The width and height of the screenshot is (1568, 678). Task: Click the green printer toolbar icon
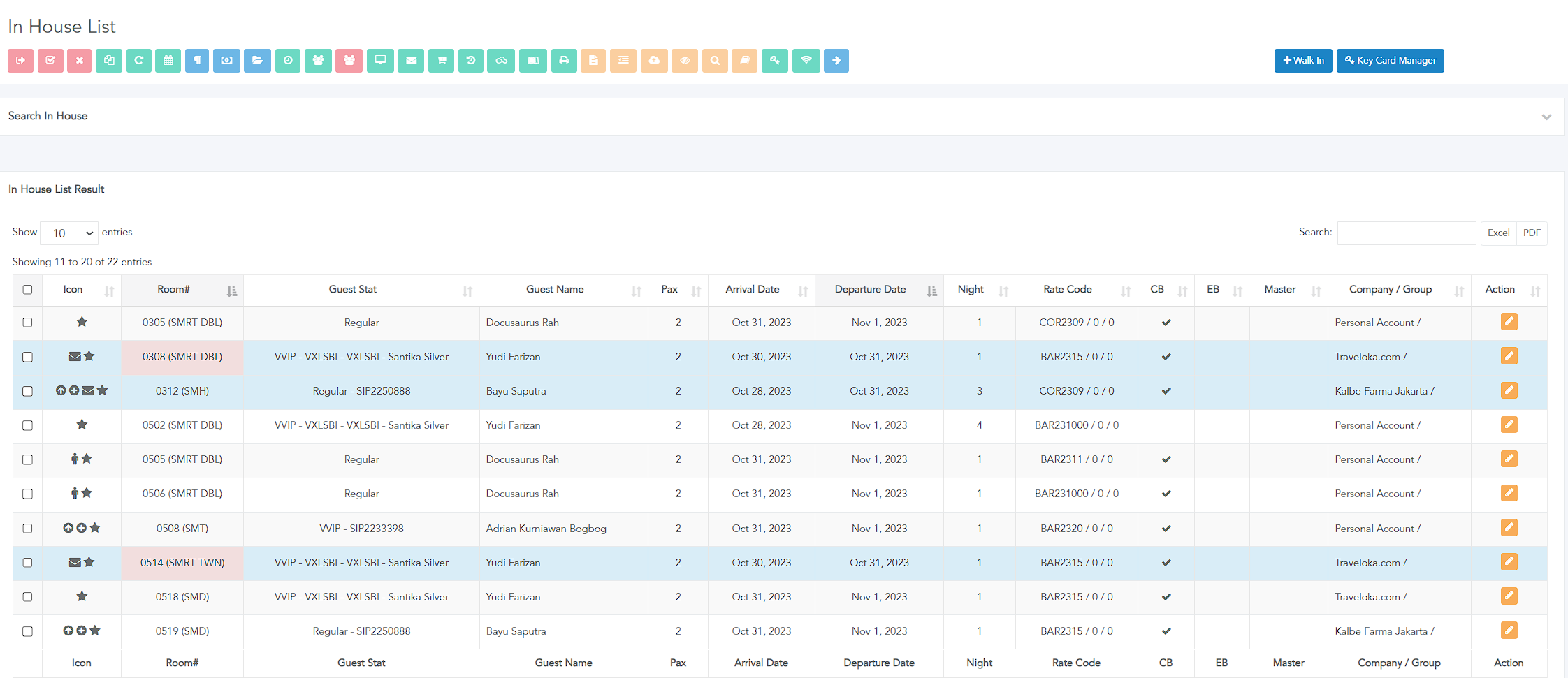[x=564, y=61]
